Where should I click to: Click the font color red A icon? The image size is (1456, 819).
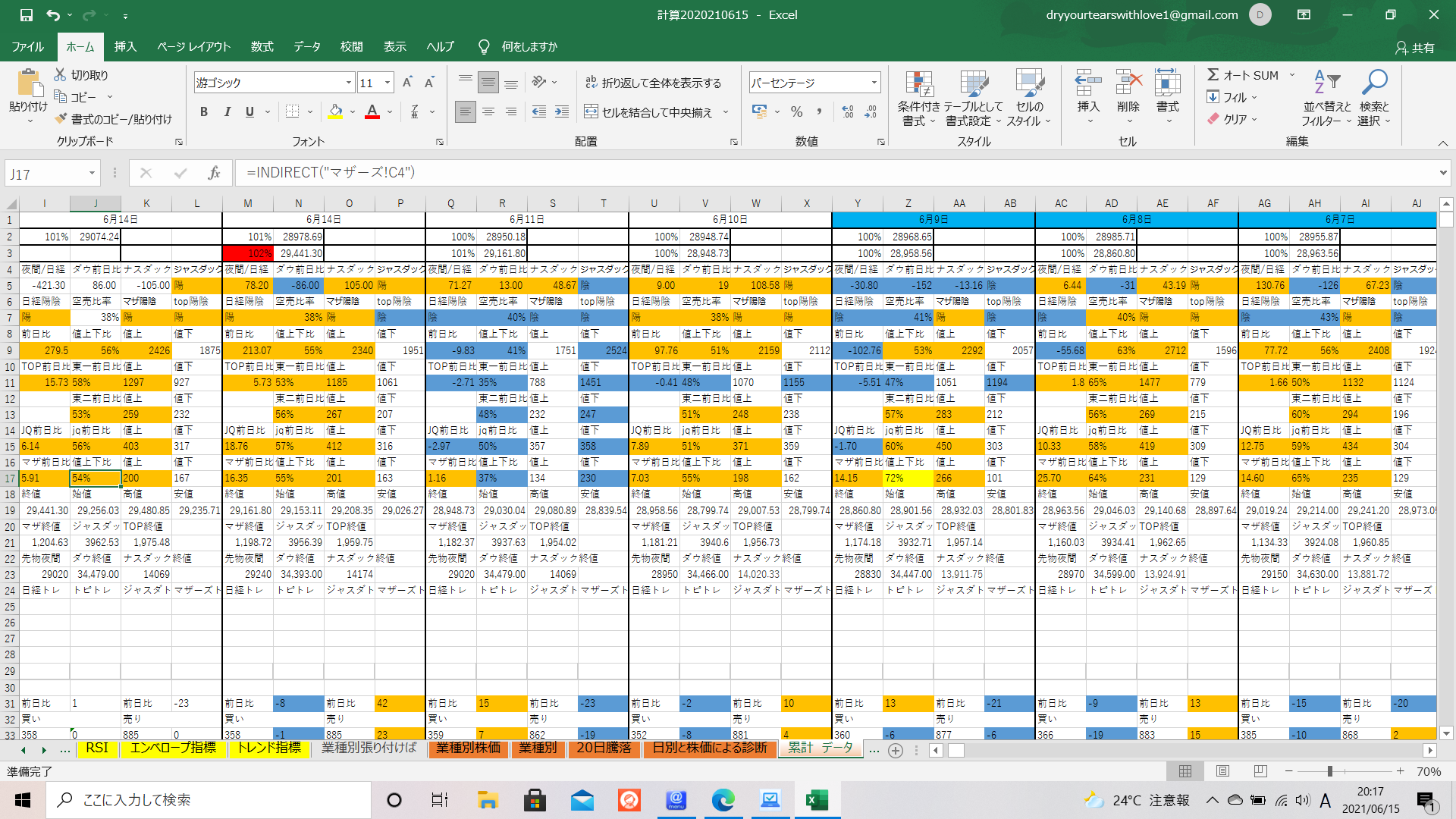click(372, 112)
